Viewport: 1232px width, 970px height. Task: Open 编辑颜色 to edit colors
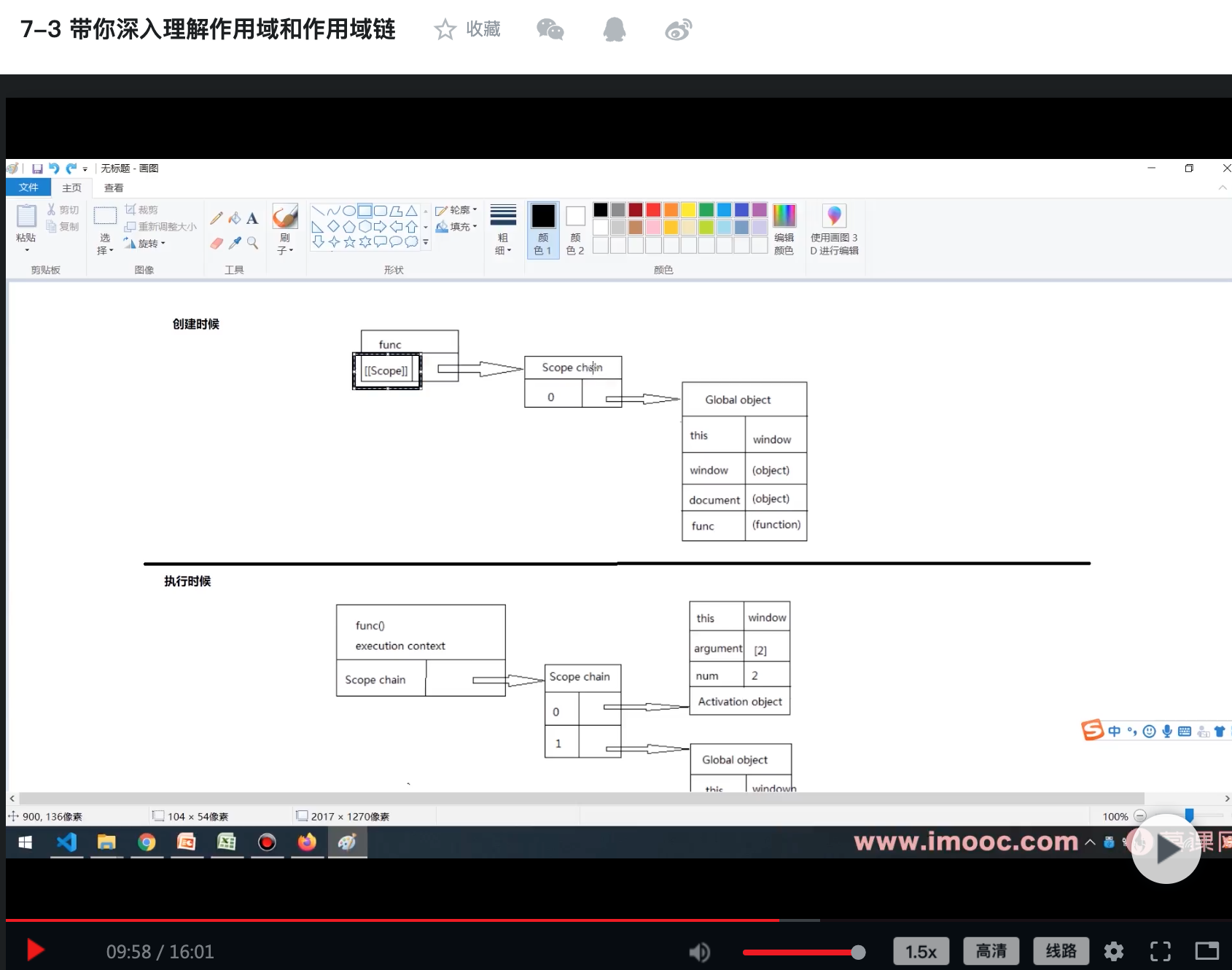tap(784, 228)
